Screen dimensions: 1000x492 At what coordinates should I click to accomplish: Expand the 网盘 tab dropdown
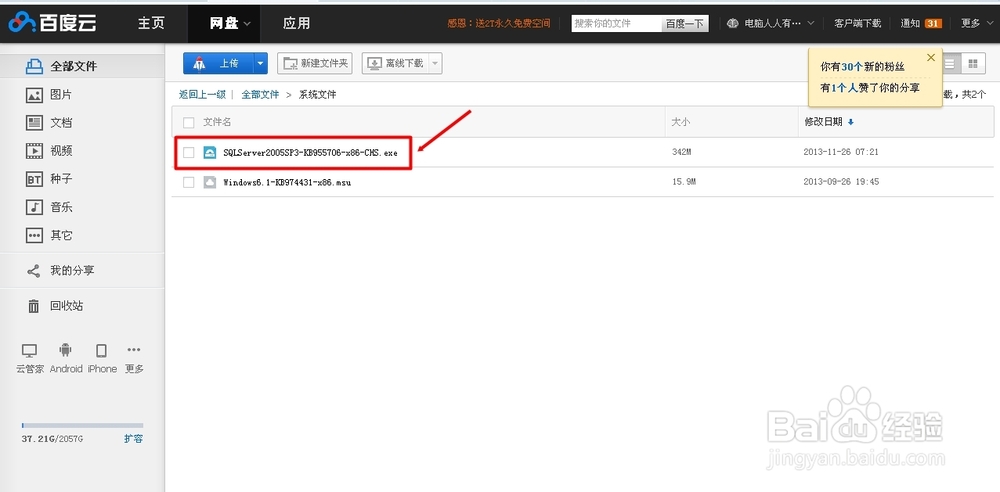tap(247, 24)
